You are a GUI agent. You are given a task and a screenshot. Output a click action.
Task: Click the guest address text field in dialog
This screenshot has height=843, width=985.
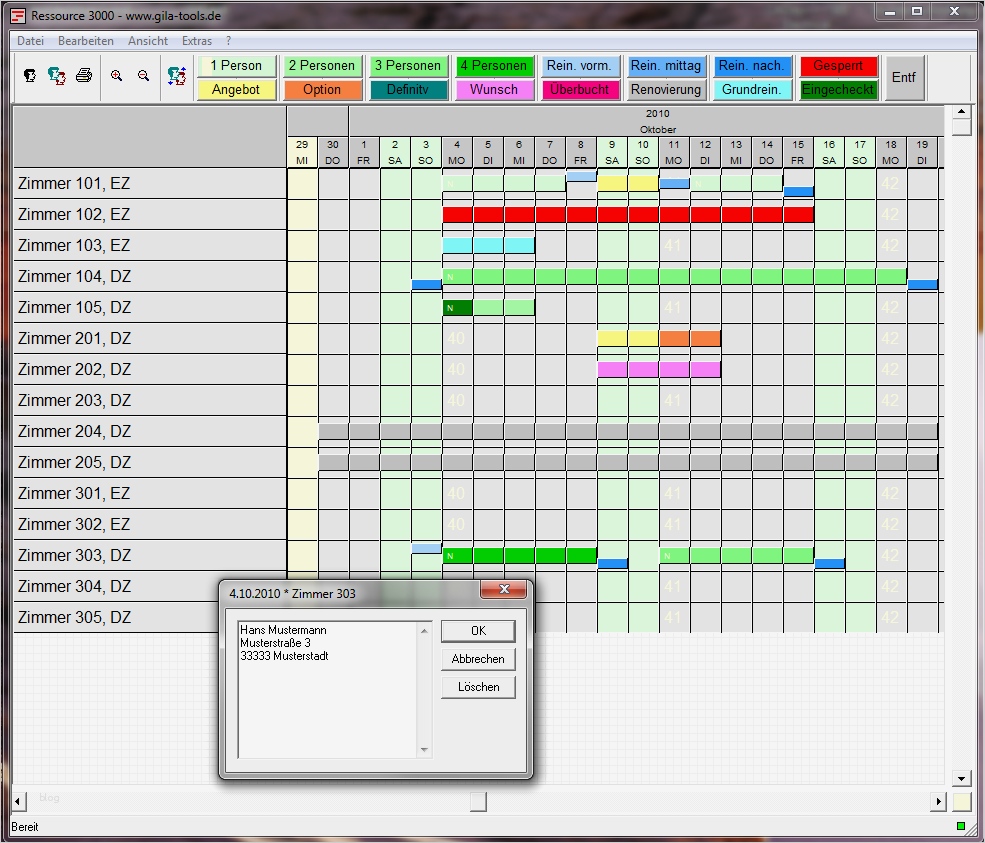[x=327, y=690]
